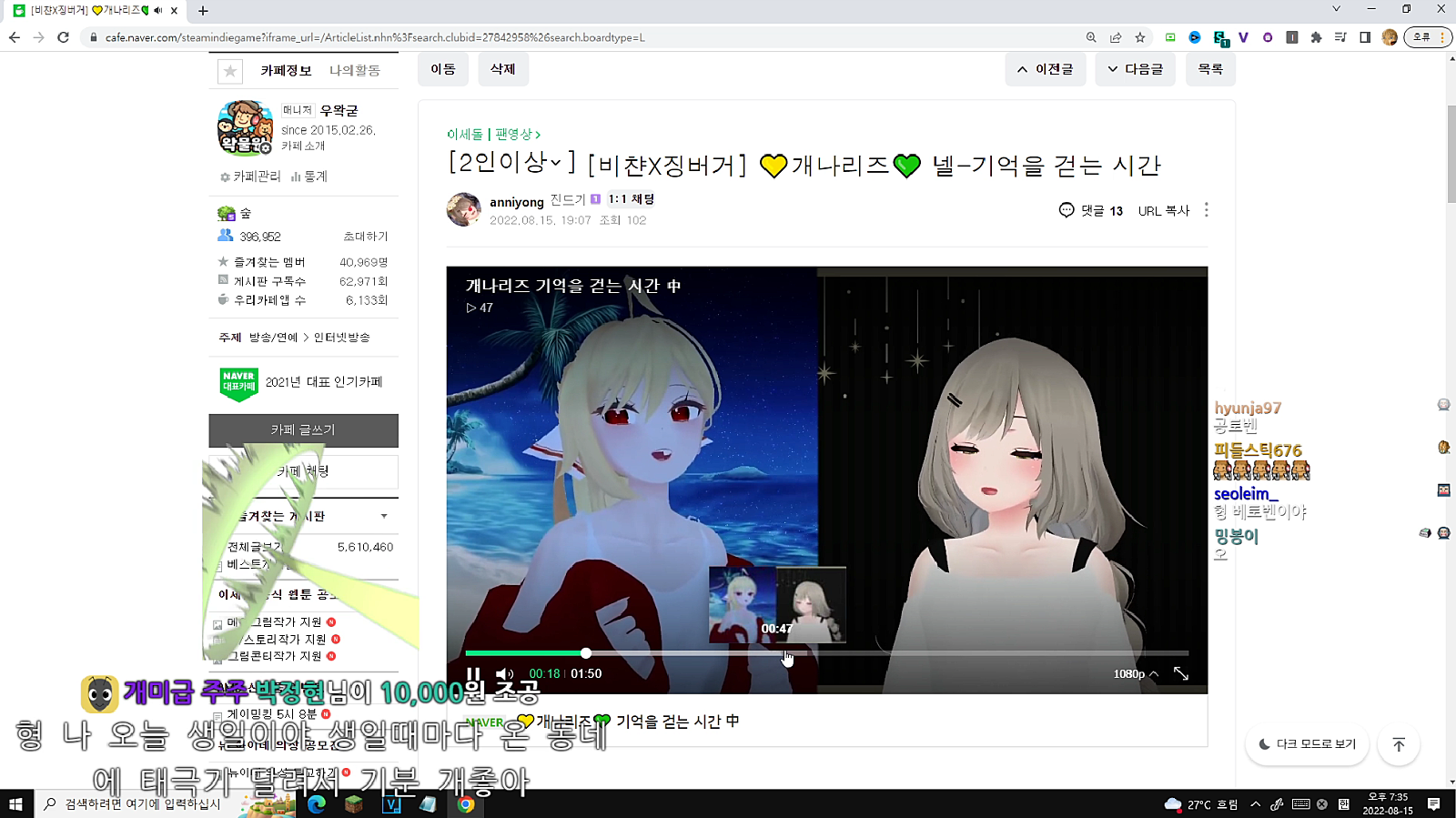Open 카페관리 cafe management settings
The height and width of the screenshot is (818, 1456).
[250, 177]
